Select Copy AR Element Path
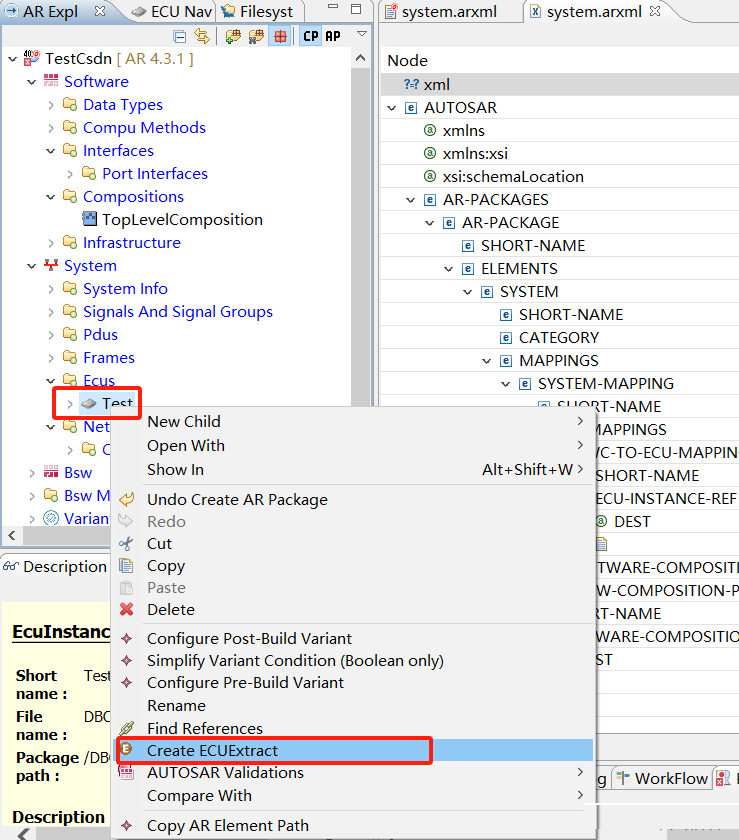This screenshot has width=739, height=840. (227, 826)
